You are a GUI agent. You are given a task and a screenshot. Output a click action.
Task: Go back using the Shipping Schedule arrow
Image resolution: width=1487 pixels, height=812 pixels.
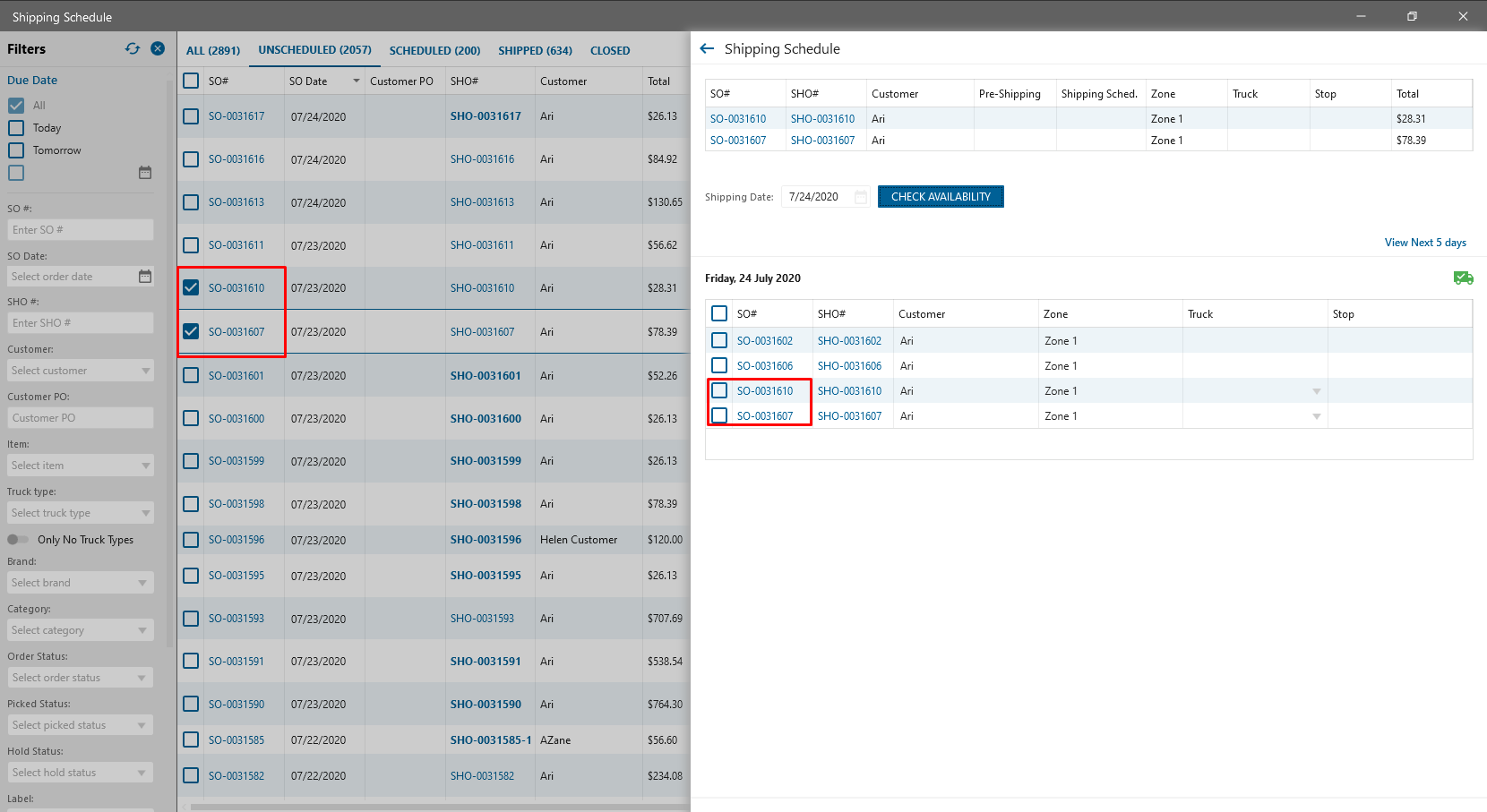pyautogui.click(x=707, y=48)
